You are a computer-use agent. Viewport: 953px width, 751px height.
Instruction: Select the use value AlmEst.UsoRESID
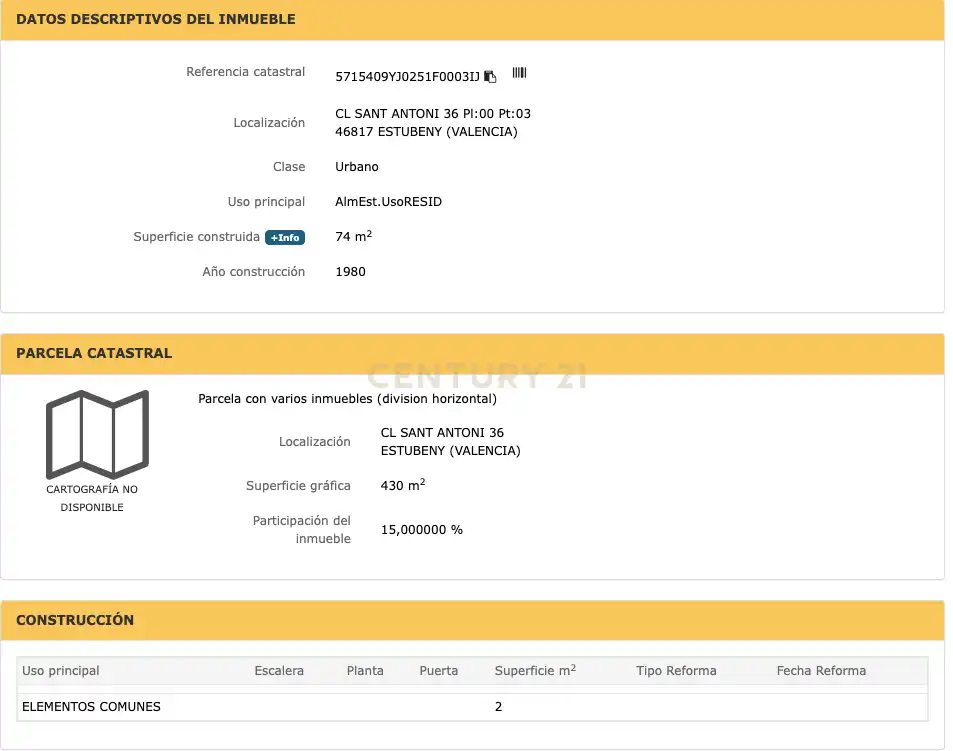click(x=388, y=202)
